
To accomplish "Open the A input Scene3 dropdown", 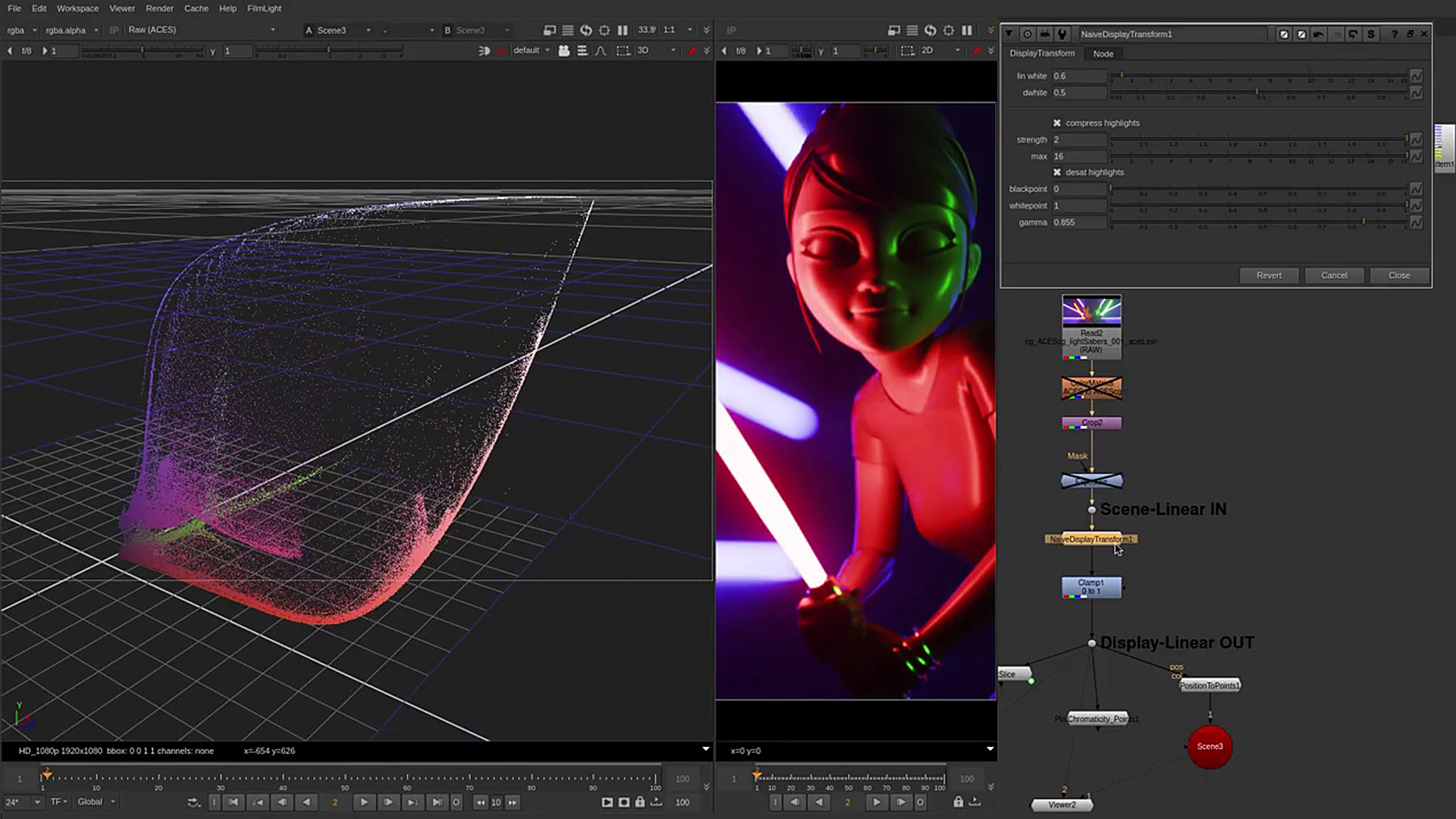I will [337, 30].
